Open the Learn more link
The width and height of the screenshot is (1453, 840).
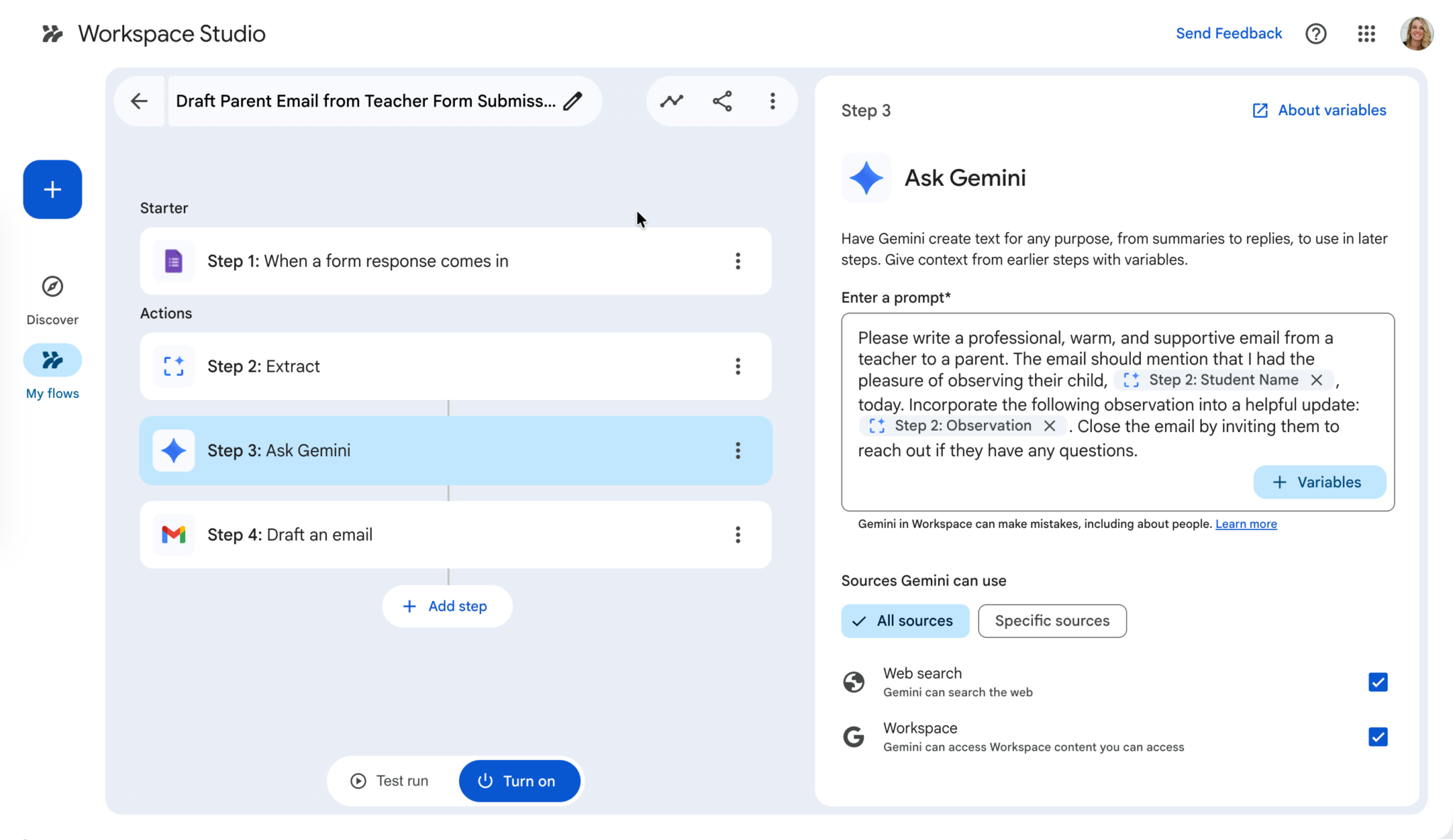point(1246,524)
